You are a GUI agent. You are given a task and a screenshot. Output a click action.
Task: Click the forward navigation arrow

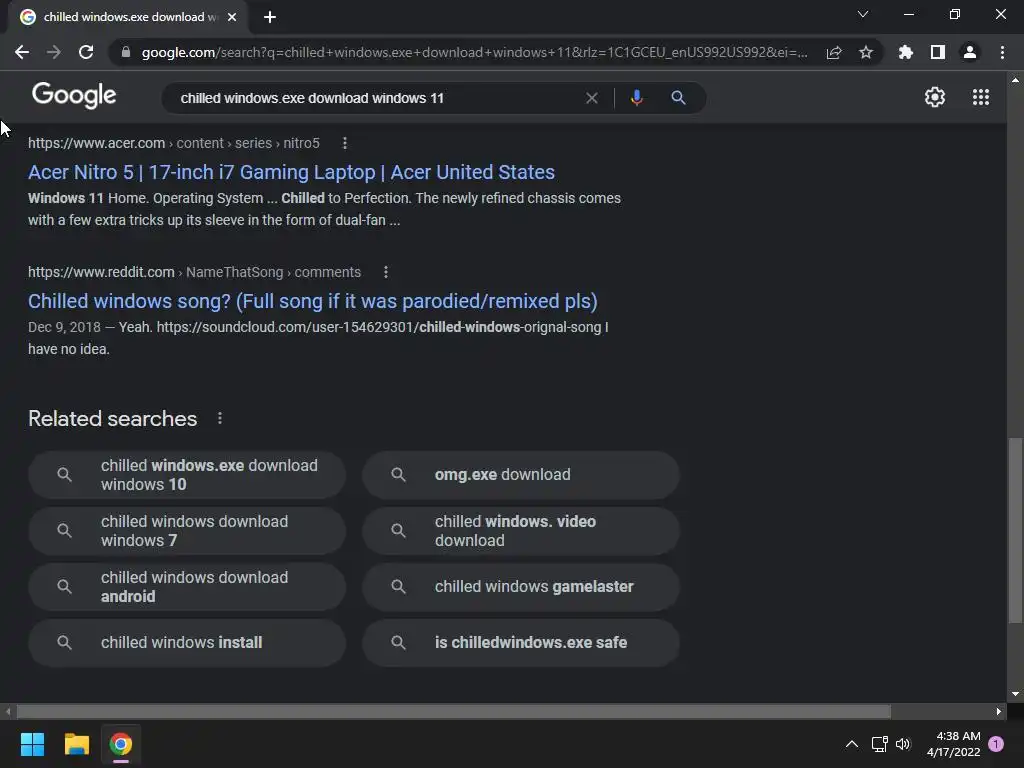click(54, 52)
